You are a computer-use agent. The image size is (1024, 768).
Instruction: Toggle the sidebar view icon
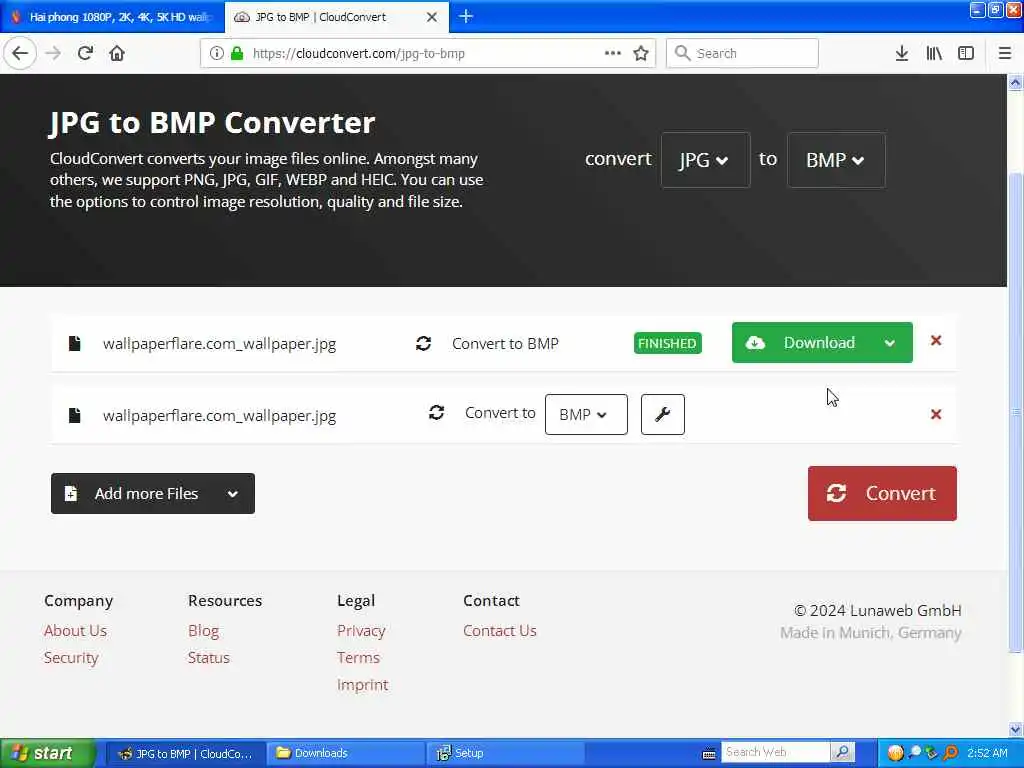pos(966,53)
